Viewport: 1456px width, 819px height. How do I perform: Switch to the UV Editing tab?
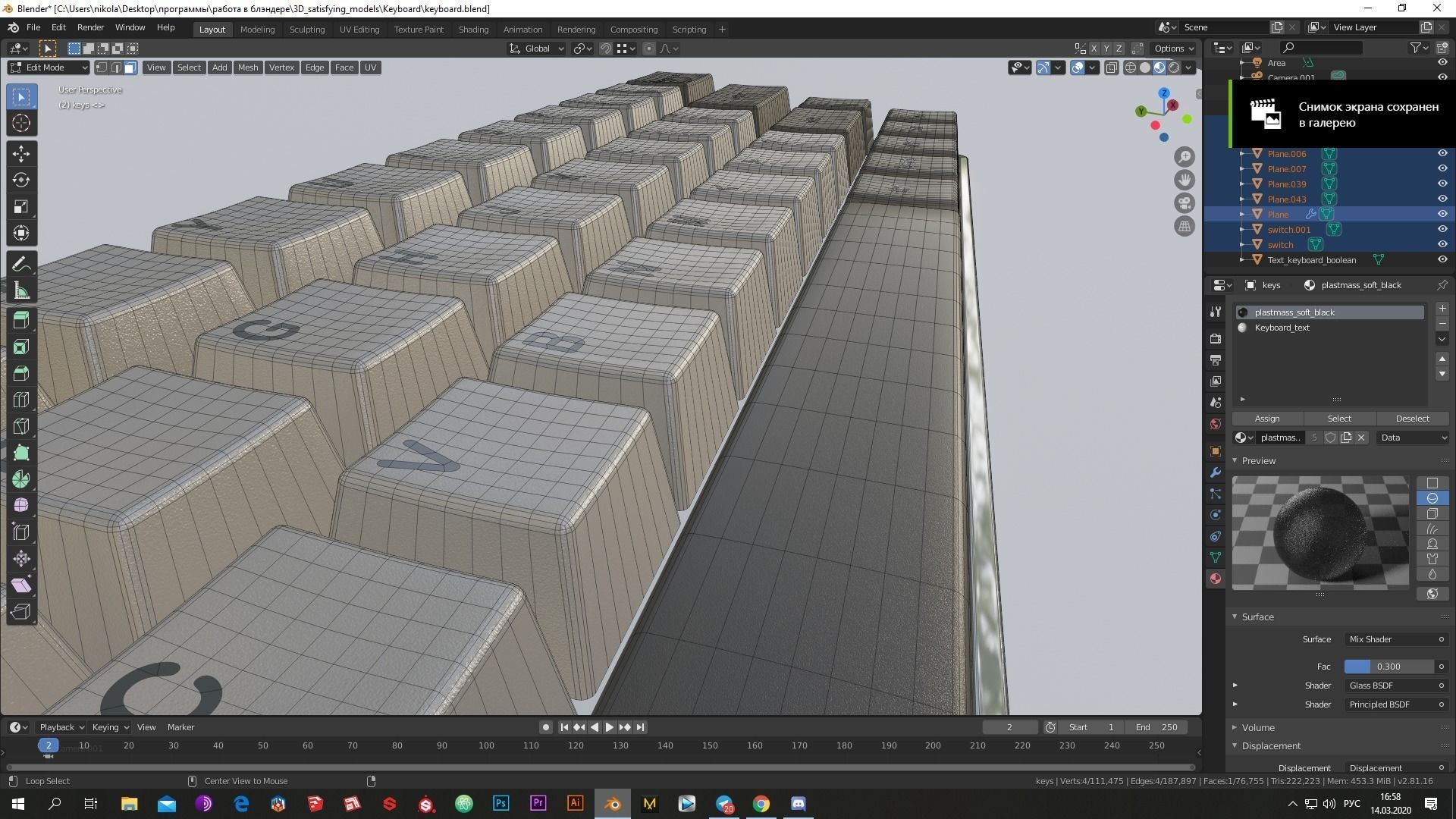[x=359, y=30]
